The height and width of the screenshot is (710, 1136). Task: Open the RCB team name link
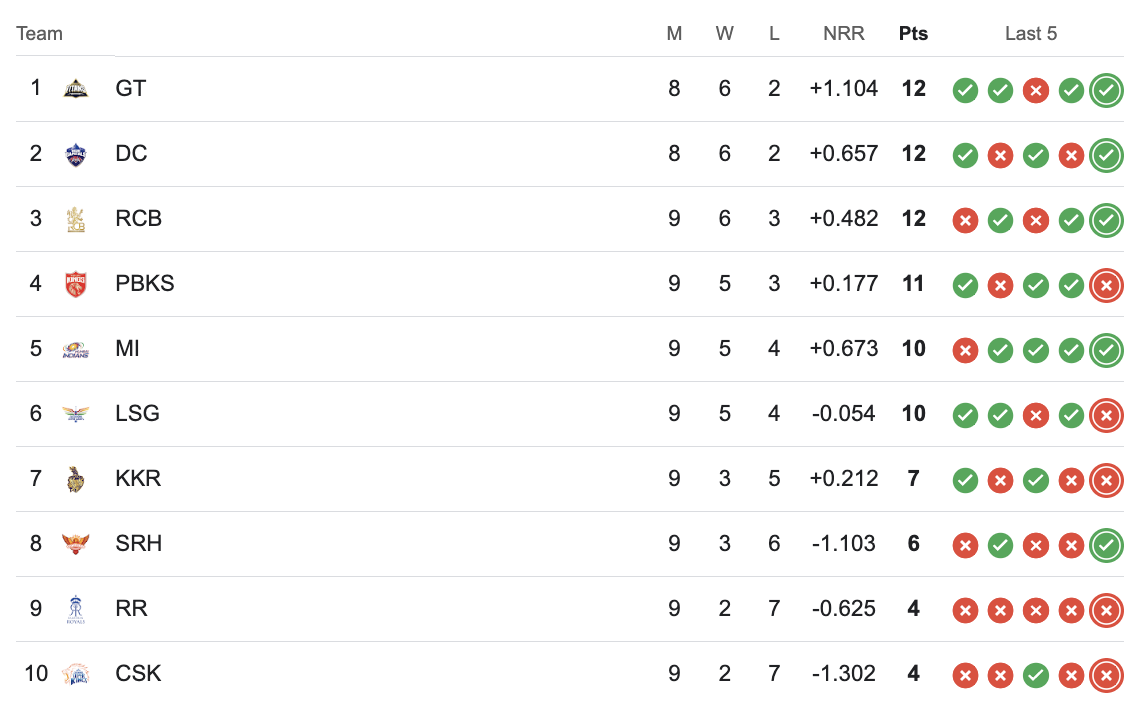point(138,218)
